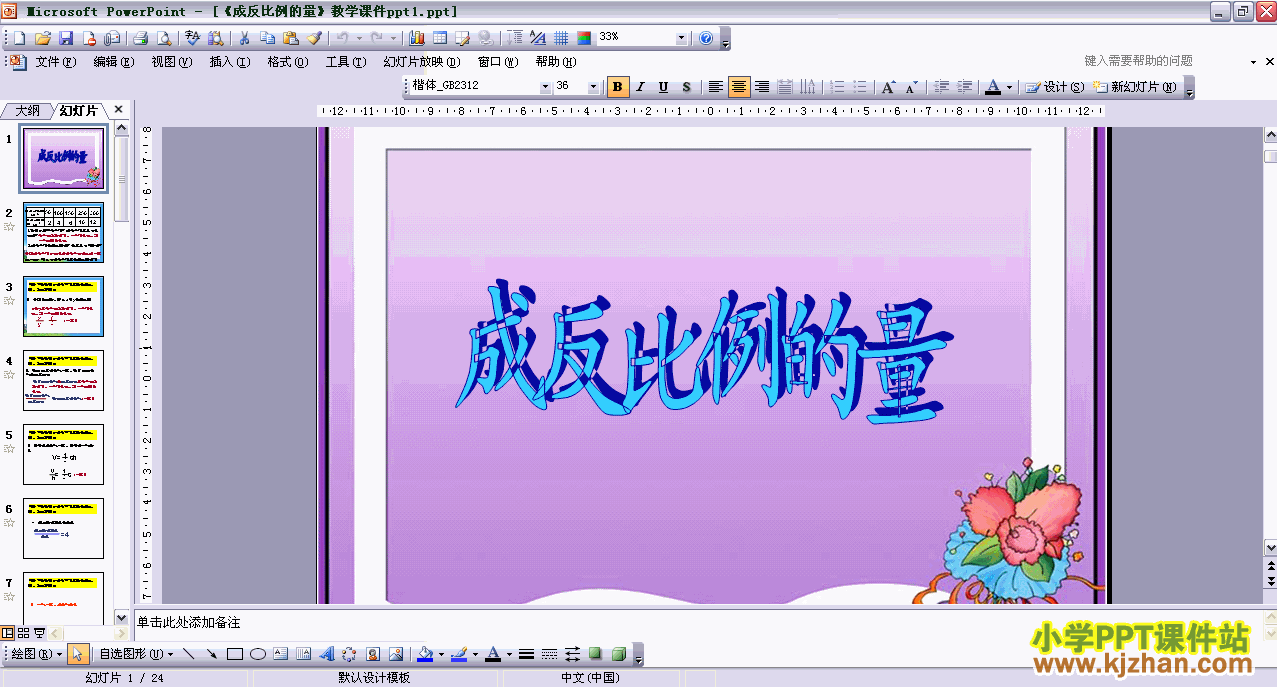The image size is (1277, 687).
Task: Activate the Format Painter brush
Action: coord(315,38)
